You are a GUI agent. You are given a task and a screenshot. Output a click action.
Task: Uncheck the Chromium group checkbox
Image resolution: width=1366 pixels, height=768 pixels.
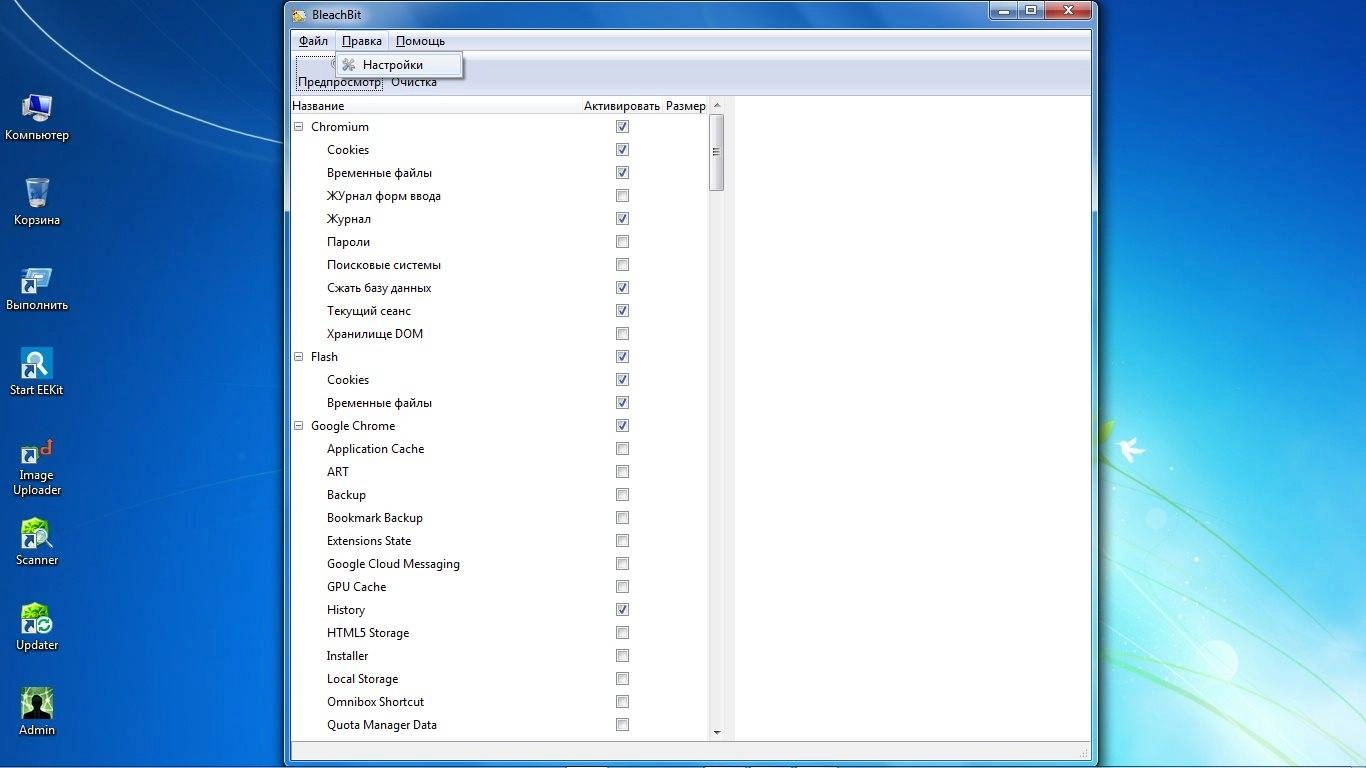point(622,127)
